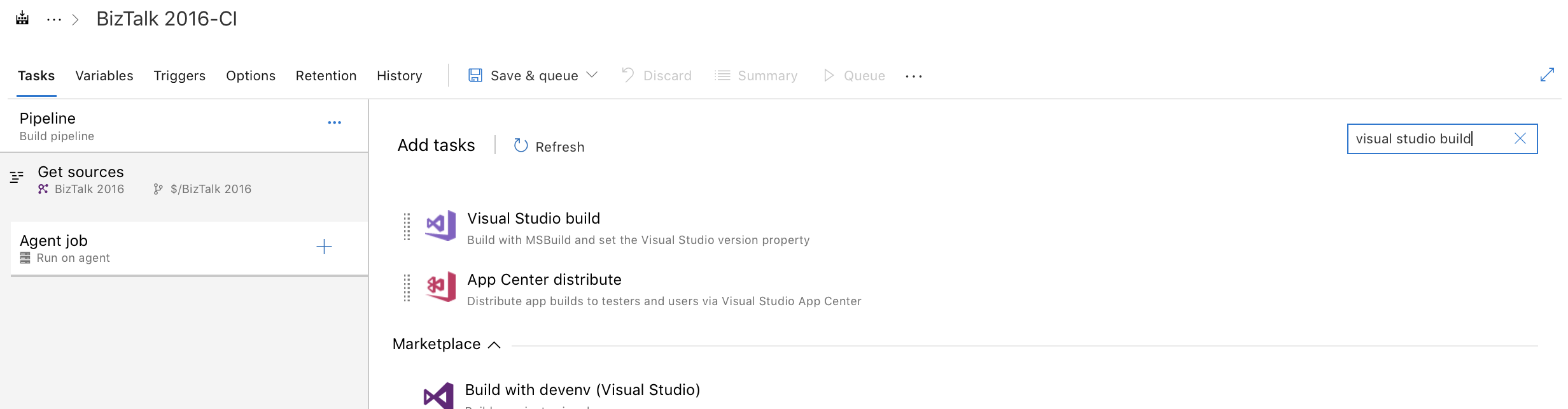The width and height of the screenshot is (1568, 409).
Task: Select Build with devenv (Visual Studio) task
Action: pyautogui.click(x=582, y=390)
